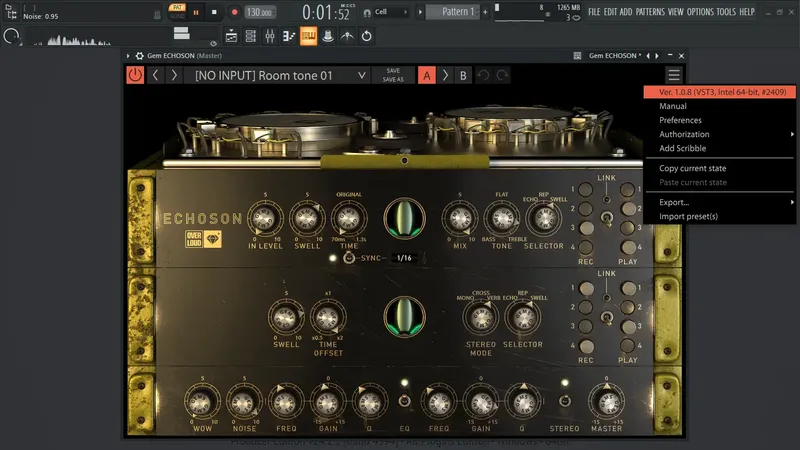Toggle lower unit REC head button 4
Screen dimensions: 800x450
tap(586, 346)
